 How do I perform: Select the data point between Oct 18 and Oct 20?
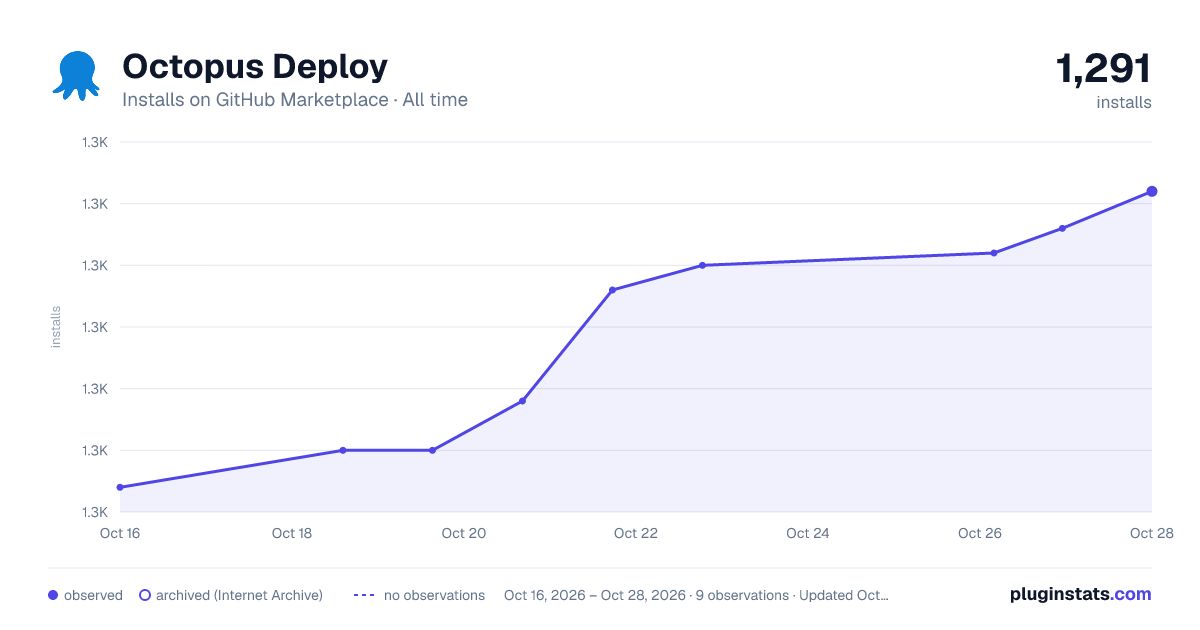point(343,450)
